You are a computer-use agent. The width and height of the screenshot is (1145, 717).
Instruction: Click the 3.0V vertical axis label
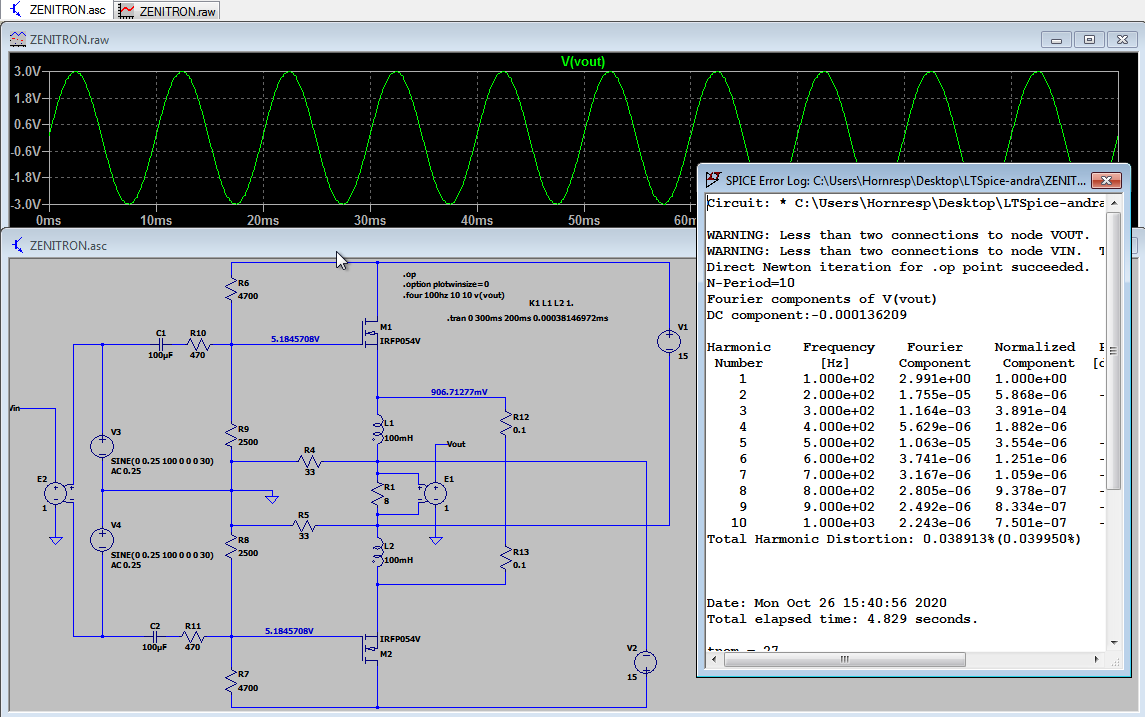[x=27, y=72]
